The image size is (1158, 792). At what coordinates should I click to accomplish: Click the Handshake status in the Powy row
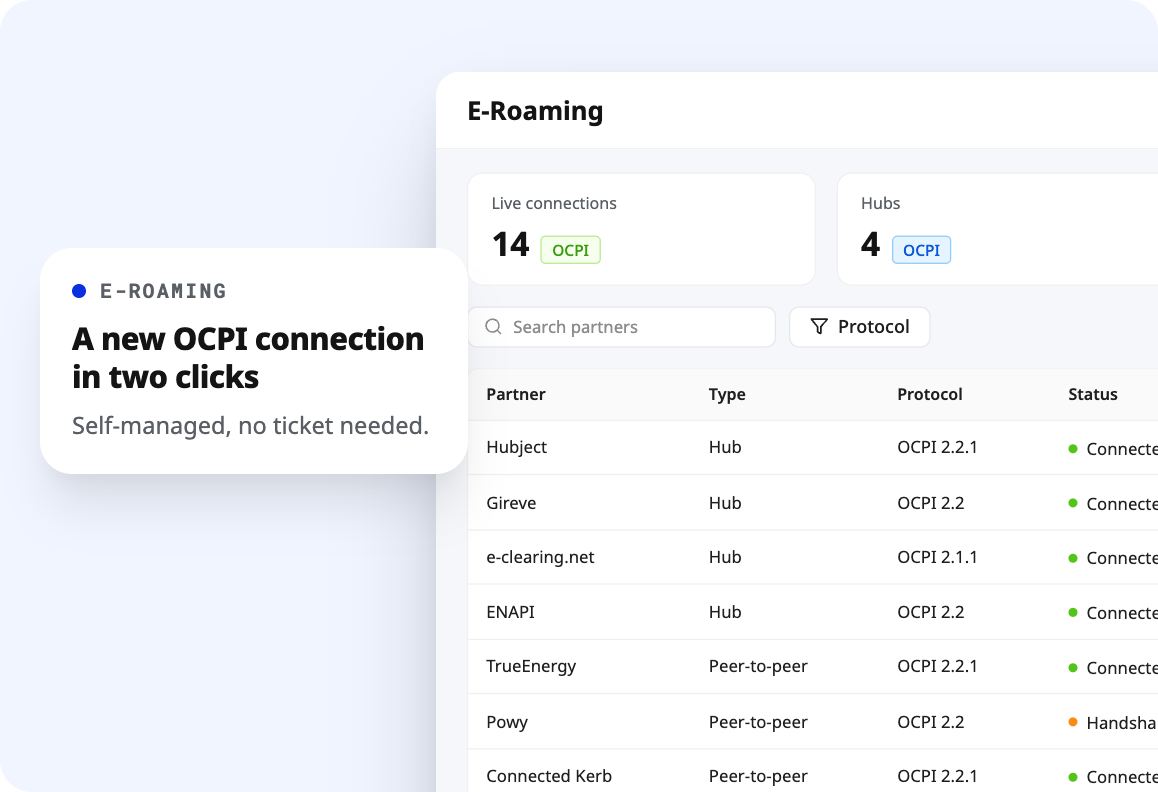click(1113, 723)
